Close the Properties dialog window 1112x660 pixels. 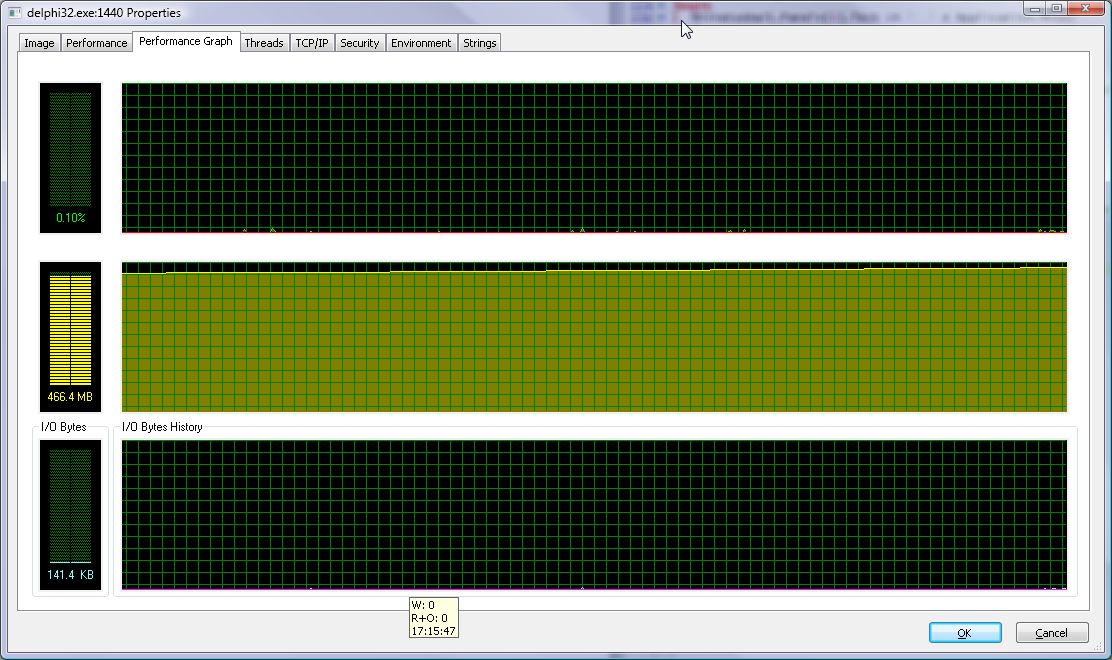tap(1086, 9)
